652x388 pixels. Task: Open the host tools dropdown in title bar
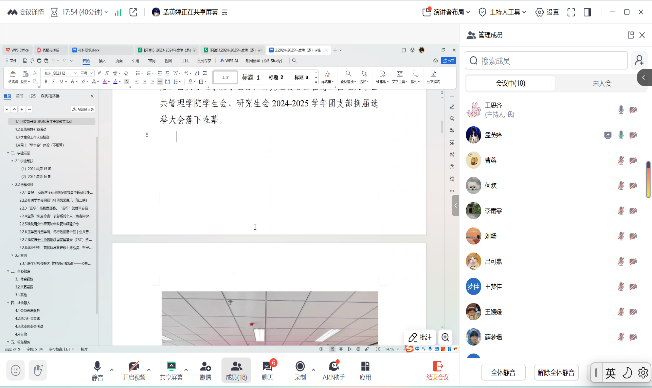pos(502,12)
